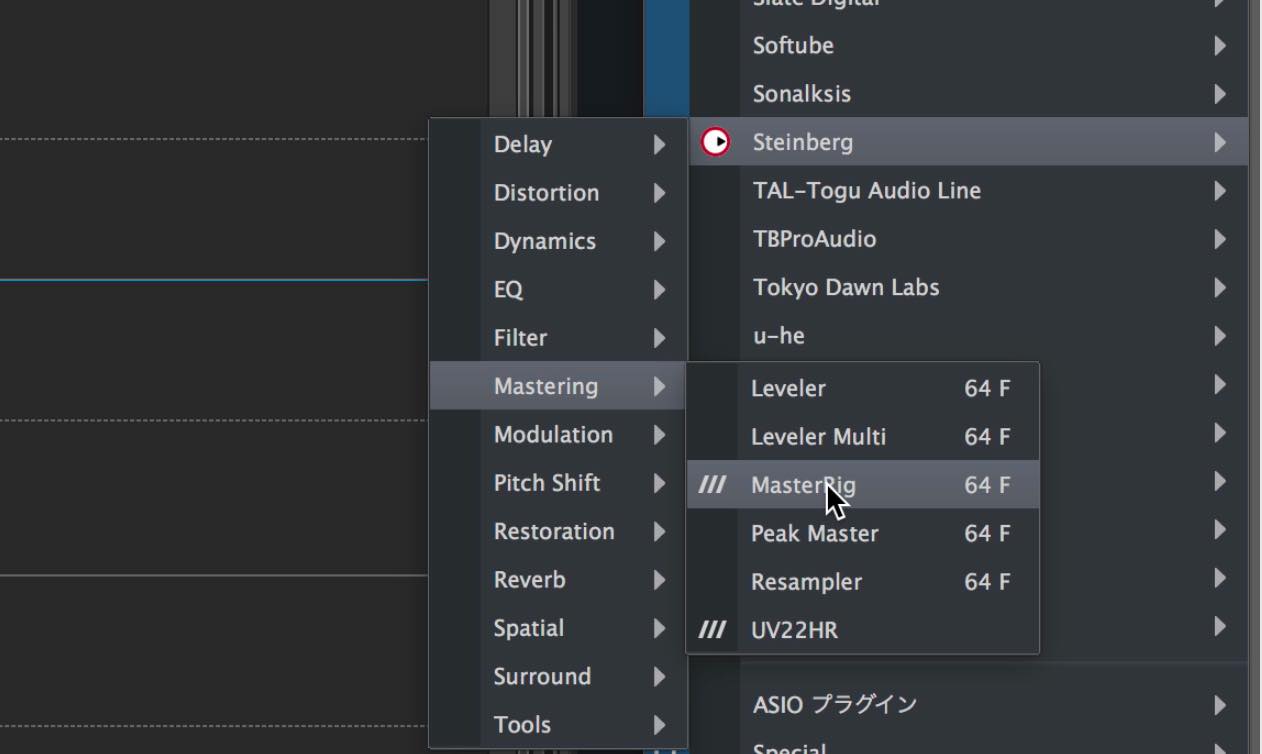Select the Peak Master plugin

pos(863,533)
